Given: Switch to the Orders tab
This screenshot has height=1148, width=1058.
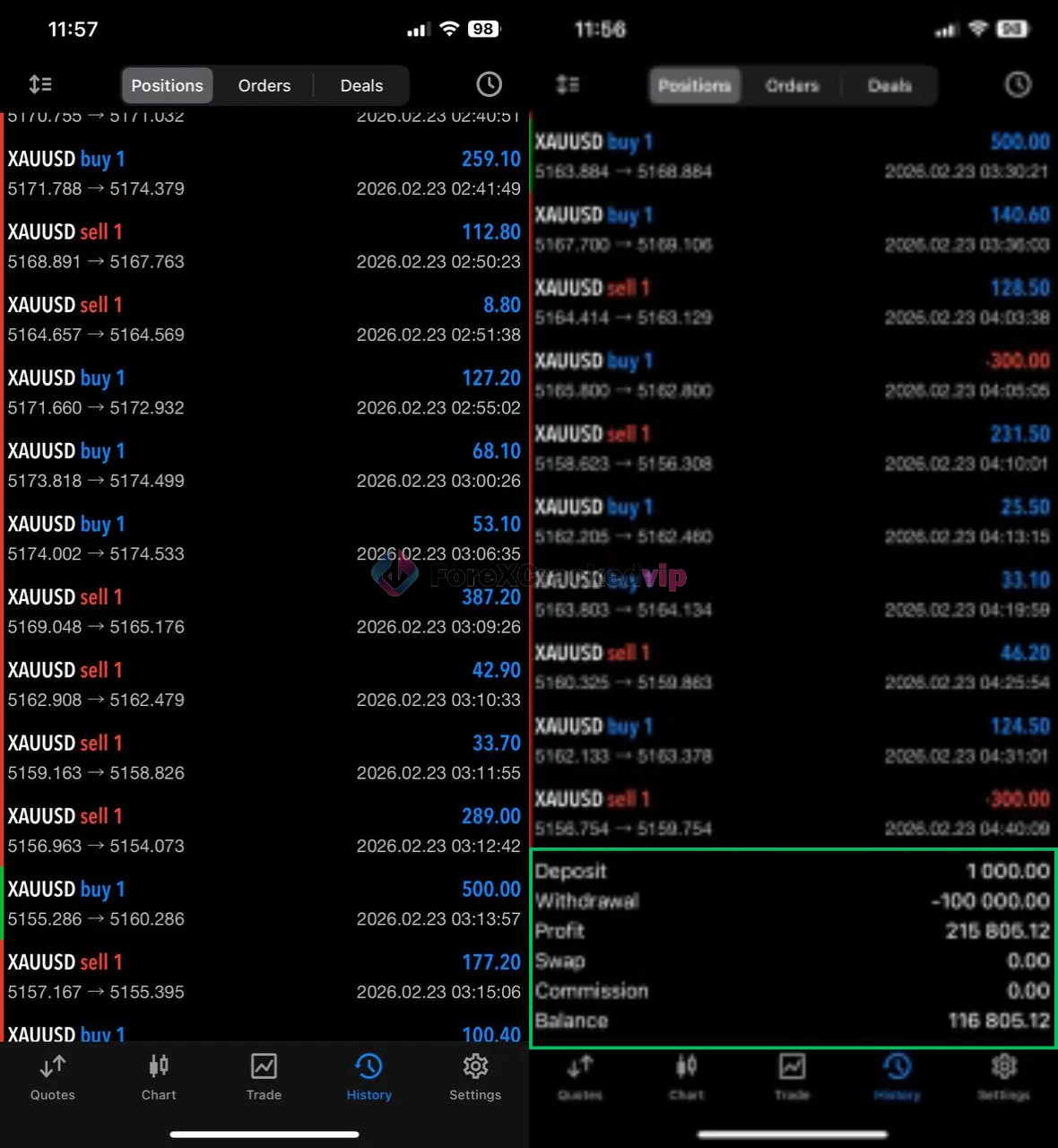Looking at the screenshot, I should point(264,85).
